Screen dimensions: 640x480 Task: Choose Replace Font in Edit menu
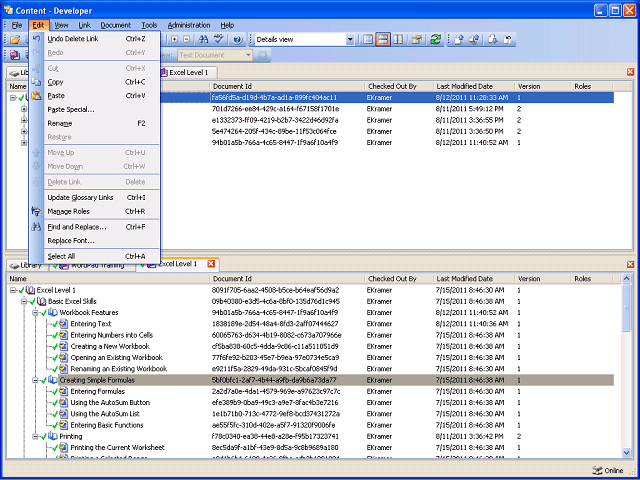click(95, 241)
